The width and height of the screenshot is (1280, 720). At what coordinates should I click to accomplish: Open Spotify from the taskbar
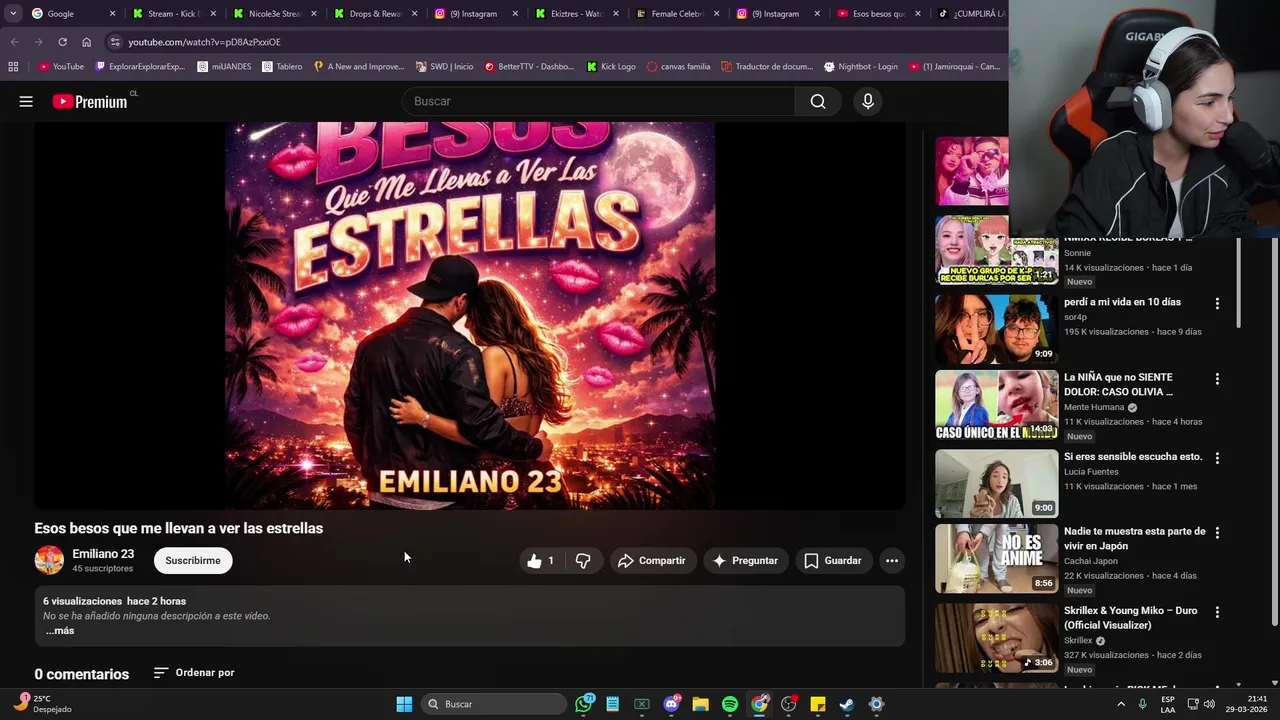(730, 704)
